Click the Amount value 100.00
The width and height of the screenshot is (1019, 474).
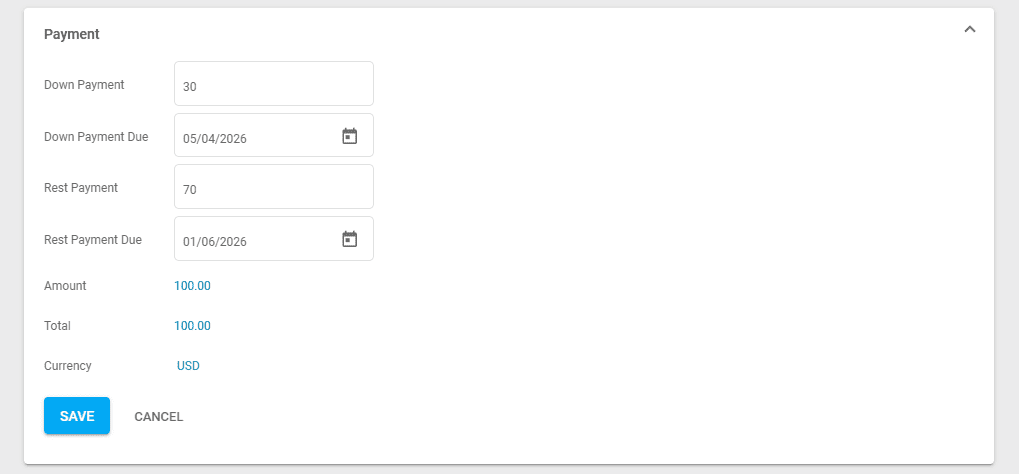click(192, 286)
